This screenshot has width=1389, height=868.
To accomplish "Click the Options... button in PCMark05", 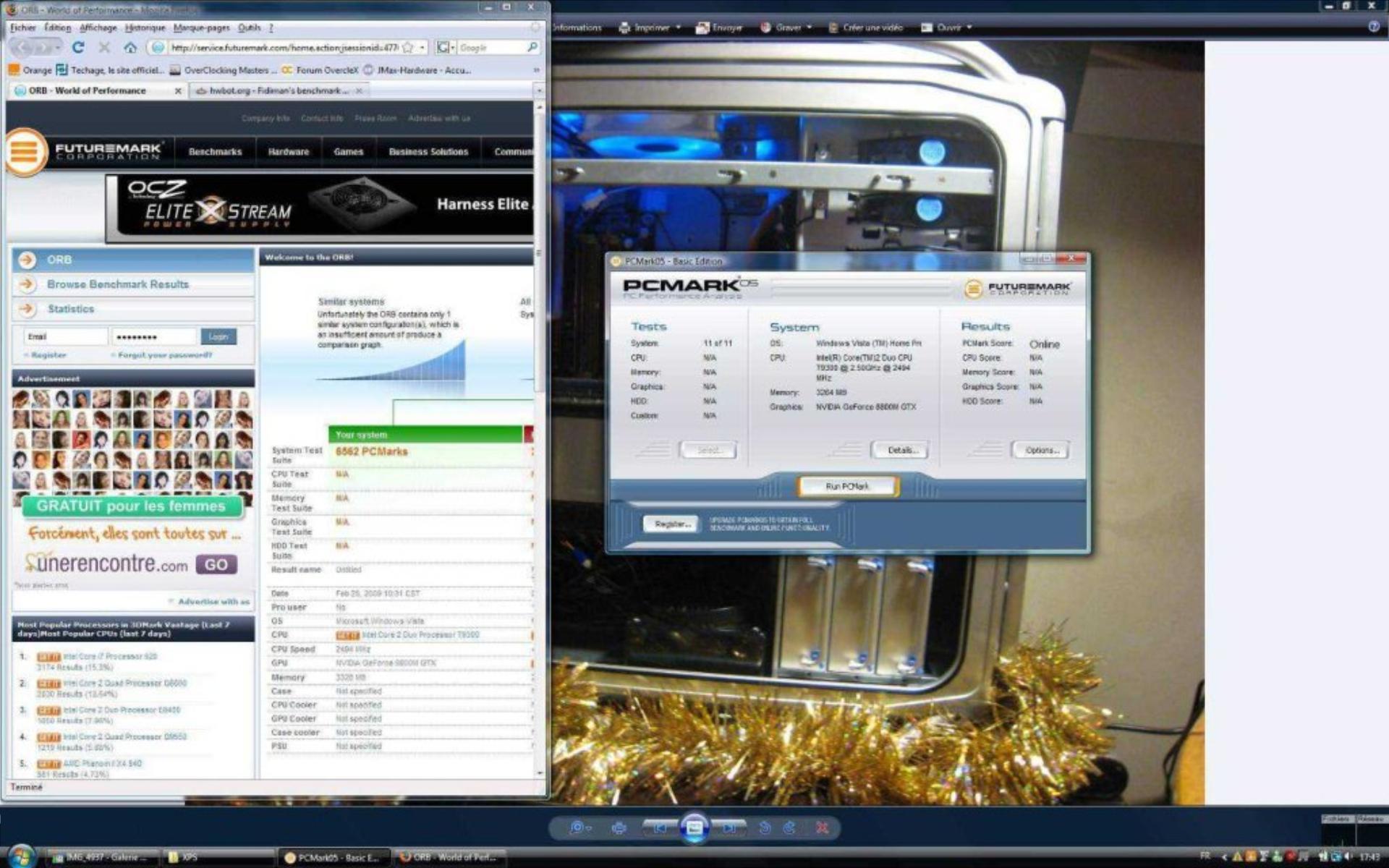I will pos(1041,450).
